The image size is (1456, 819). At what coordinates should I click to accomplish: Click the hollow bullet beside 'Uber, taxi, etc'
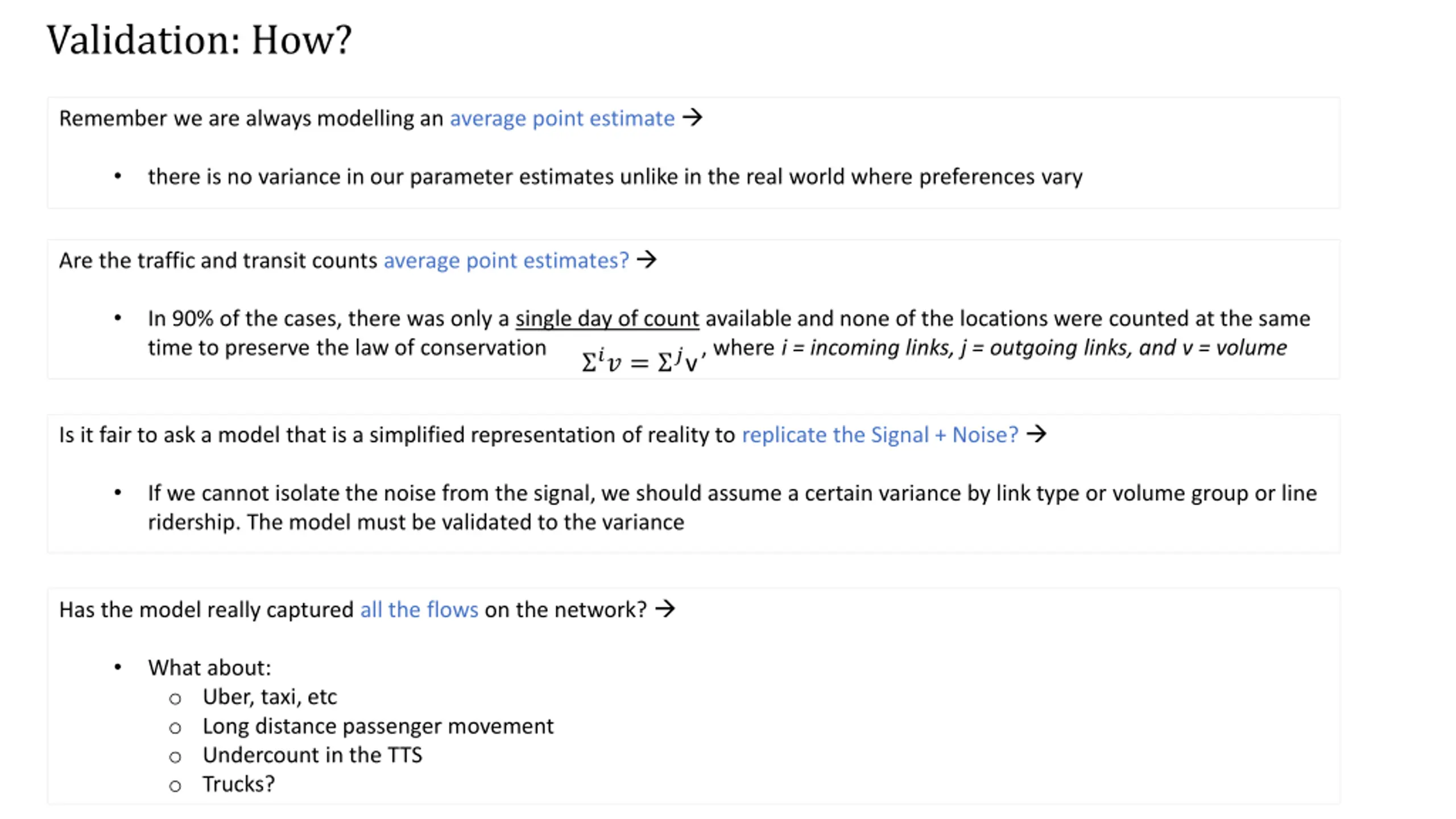(175, 698)
